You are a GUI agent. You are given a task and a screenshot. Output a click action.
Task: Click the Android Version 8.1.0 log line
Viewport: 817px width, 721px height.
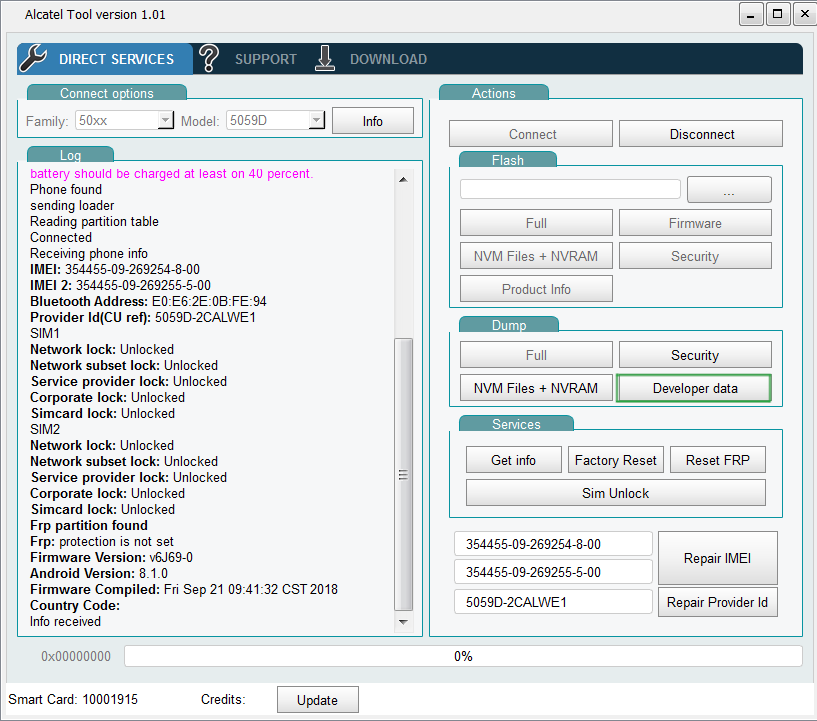(99, 574)
